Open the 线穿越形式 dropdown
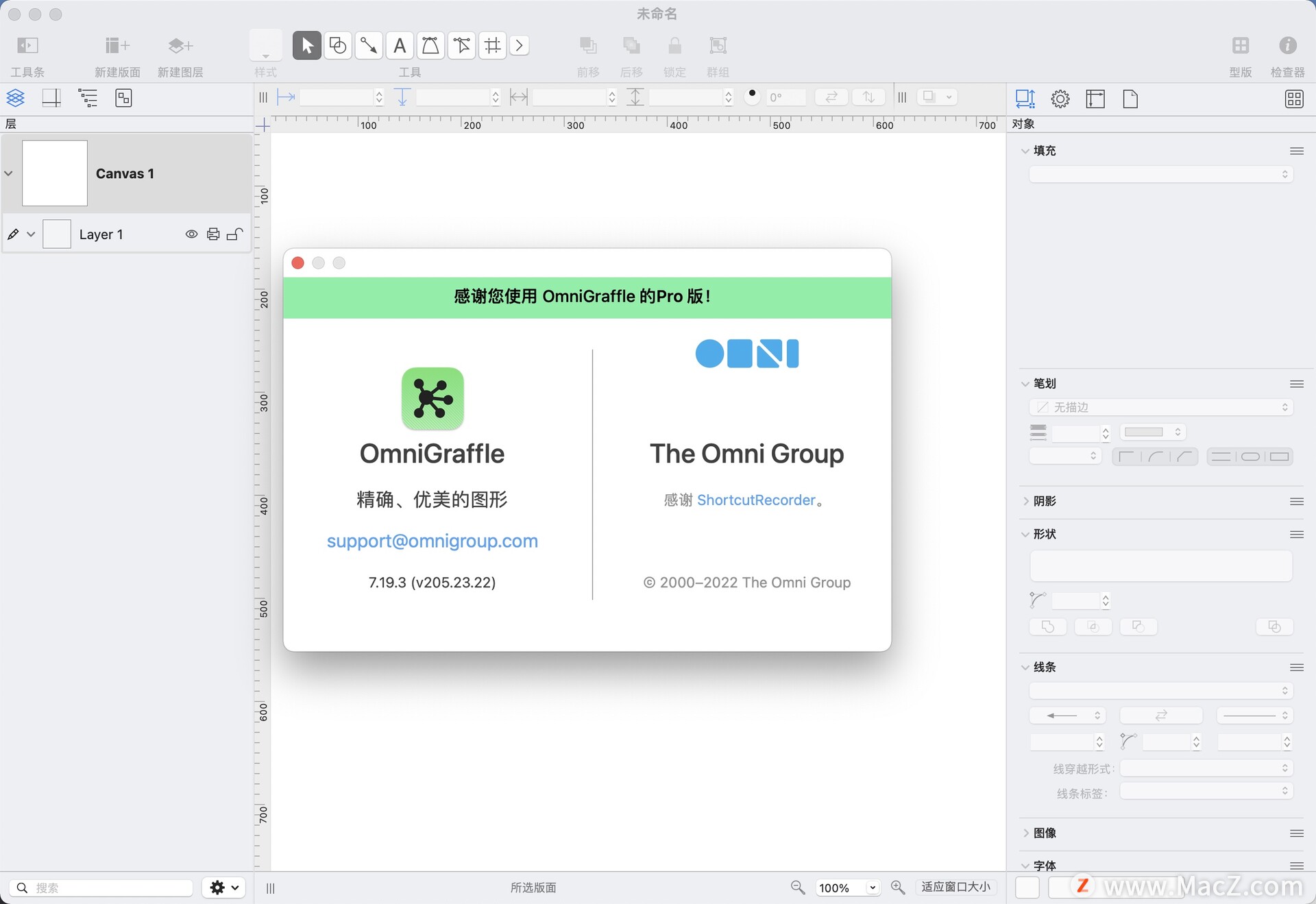Viewport: 1316px width, 904px height. [x=1206, y=768]
